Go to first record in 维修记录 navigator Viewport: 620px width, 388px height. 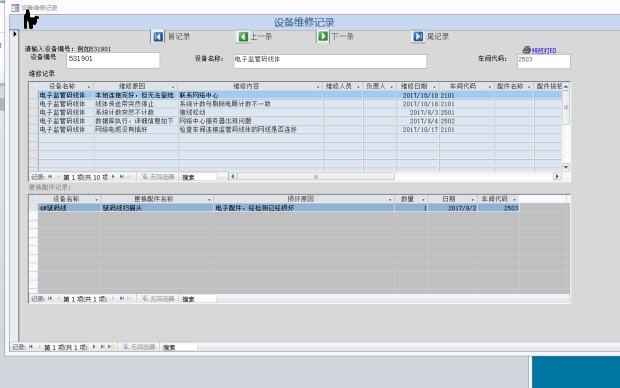(50, 177)
